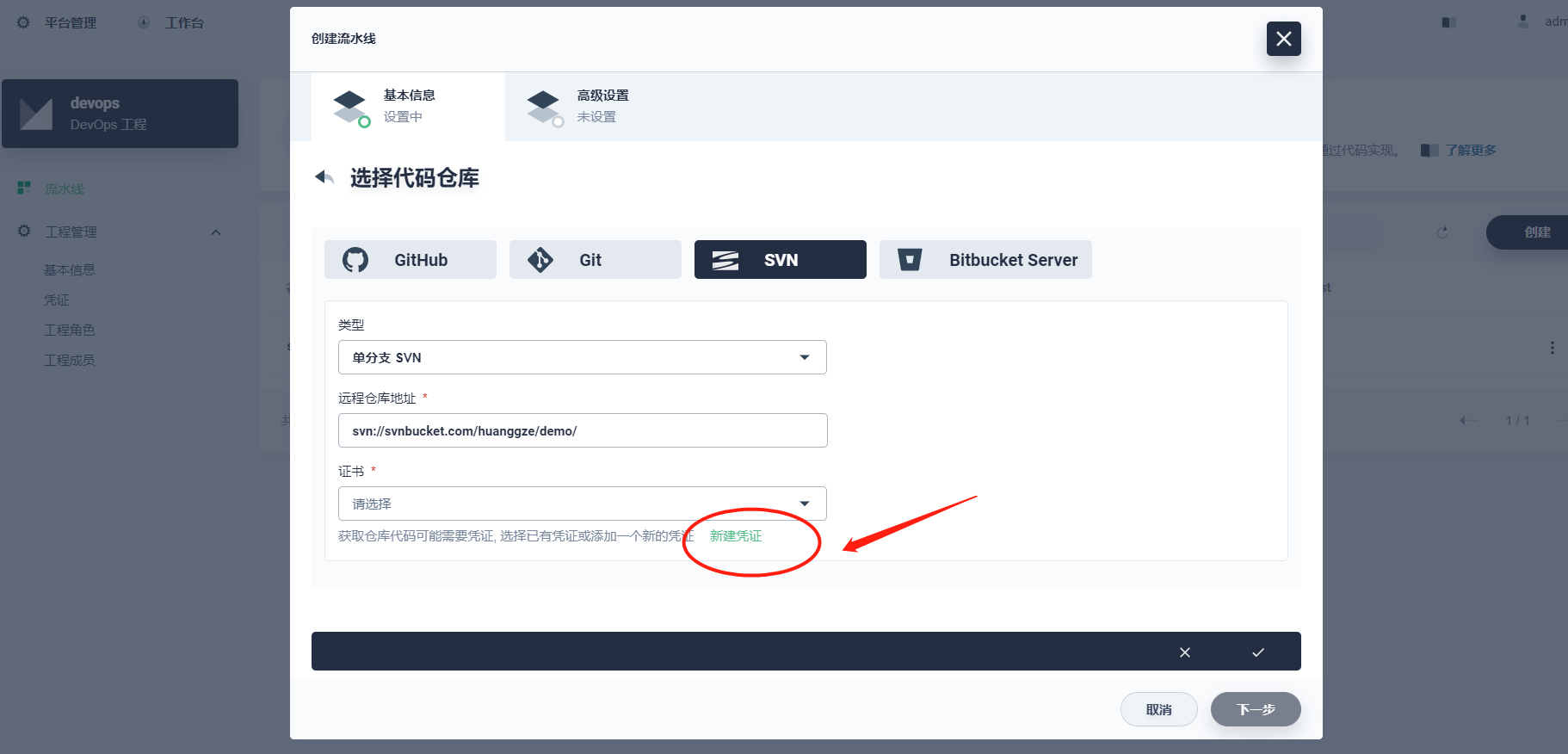Image resolution: width=1568 pixels, height=754 pixels.
Task: Click the 了解更多 link
Action: [x=1471, y=151]
